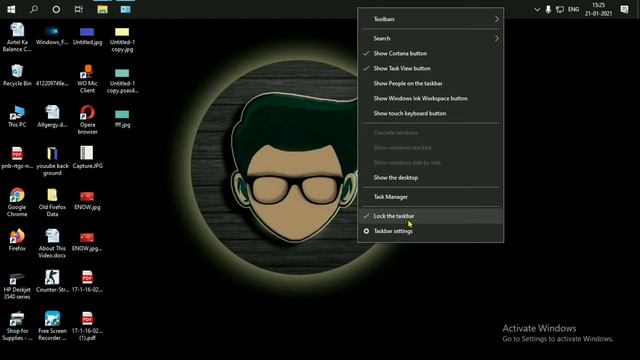Enable Show People on the taskbar
The height and width of the screenshot is (360, 640).
coord(431,83)
